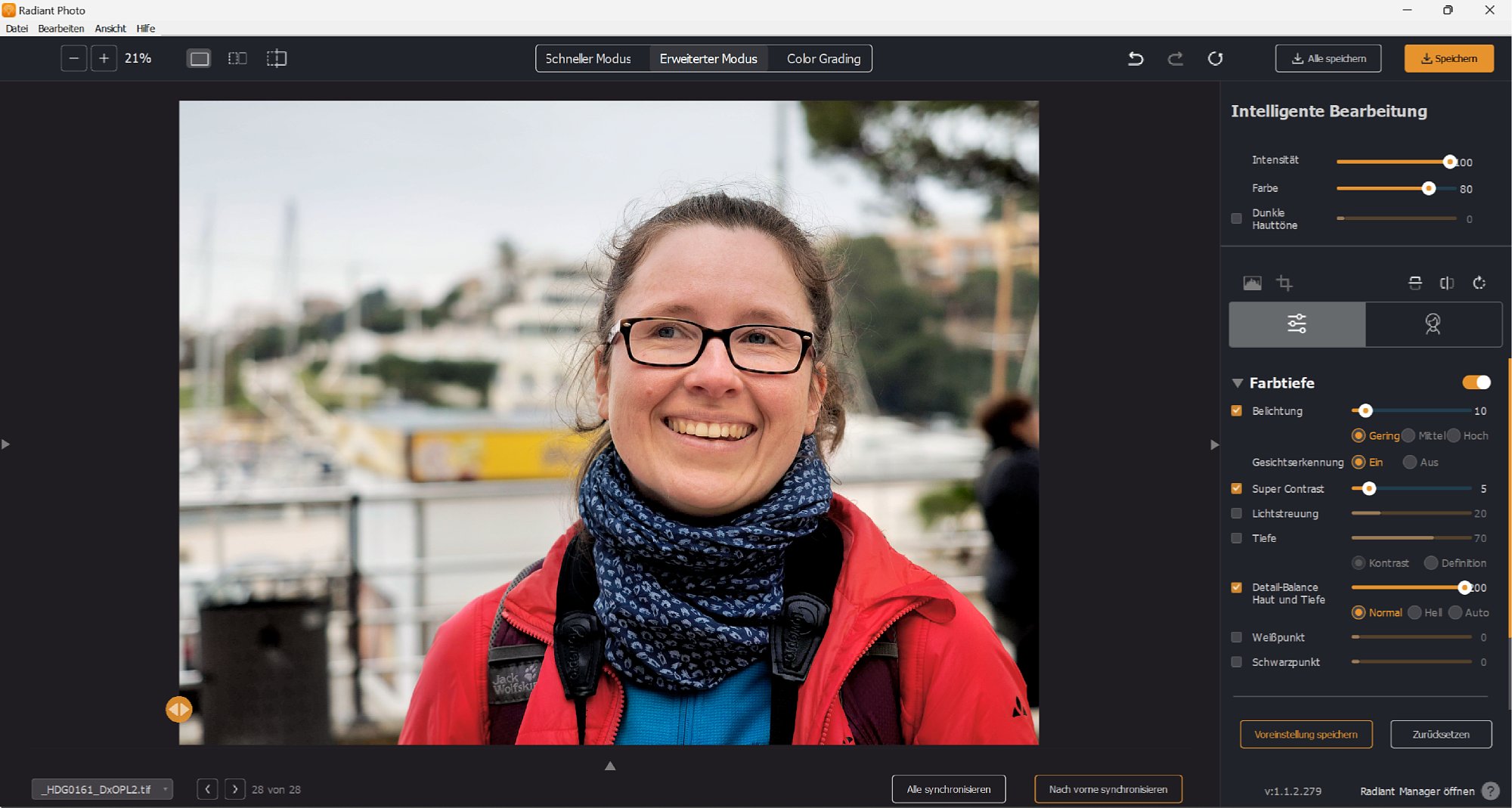Click the Alle synchronisieren button
Image resolution: width=1512 pixels, height=808 pixels.
tap(948, 789)
